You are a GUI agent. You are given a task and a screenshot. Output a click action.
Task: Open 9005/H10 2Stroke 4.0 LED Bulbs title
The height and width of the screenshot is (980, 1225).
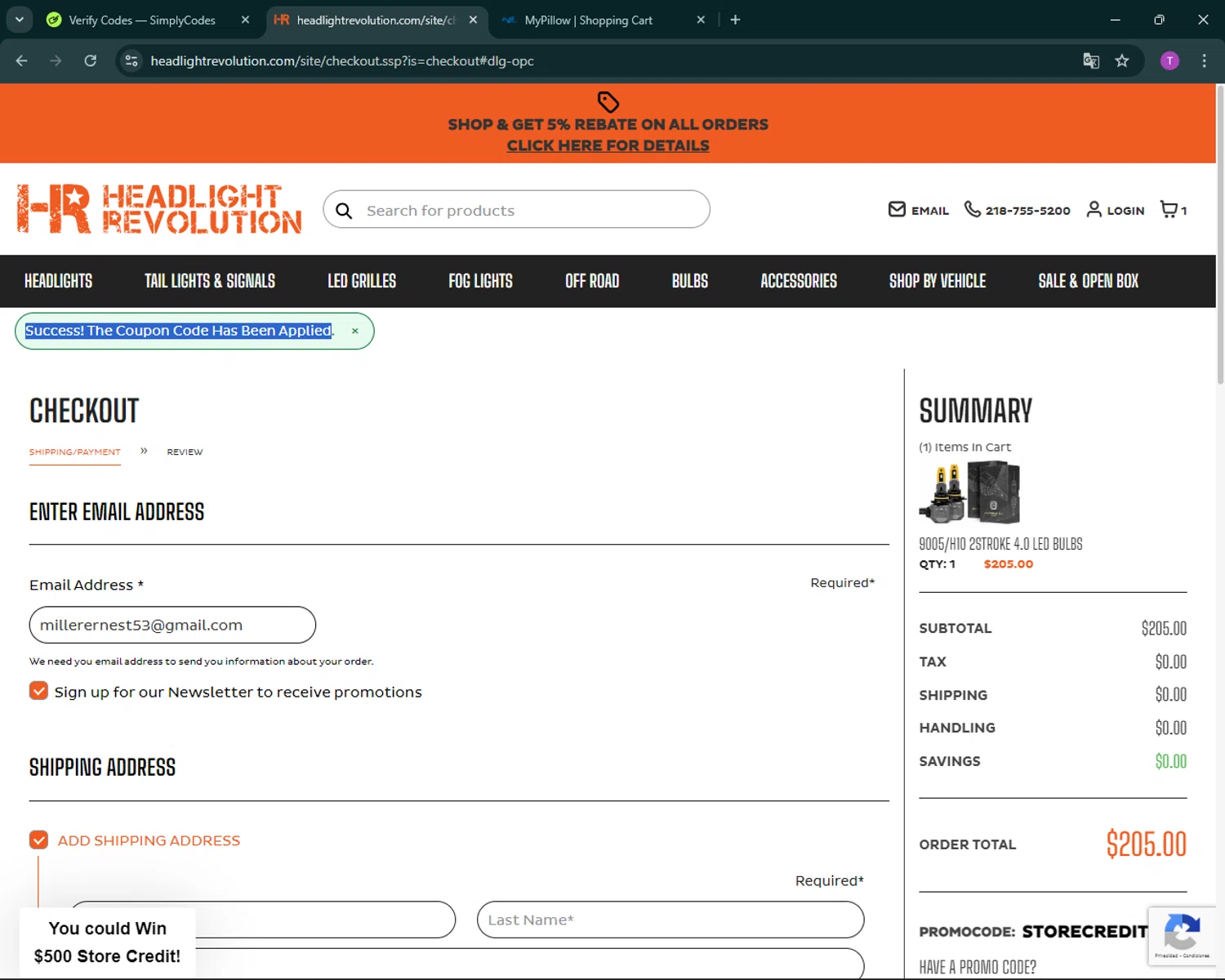click(1000, 544)
